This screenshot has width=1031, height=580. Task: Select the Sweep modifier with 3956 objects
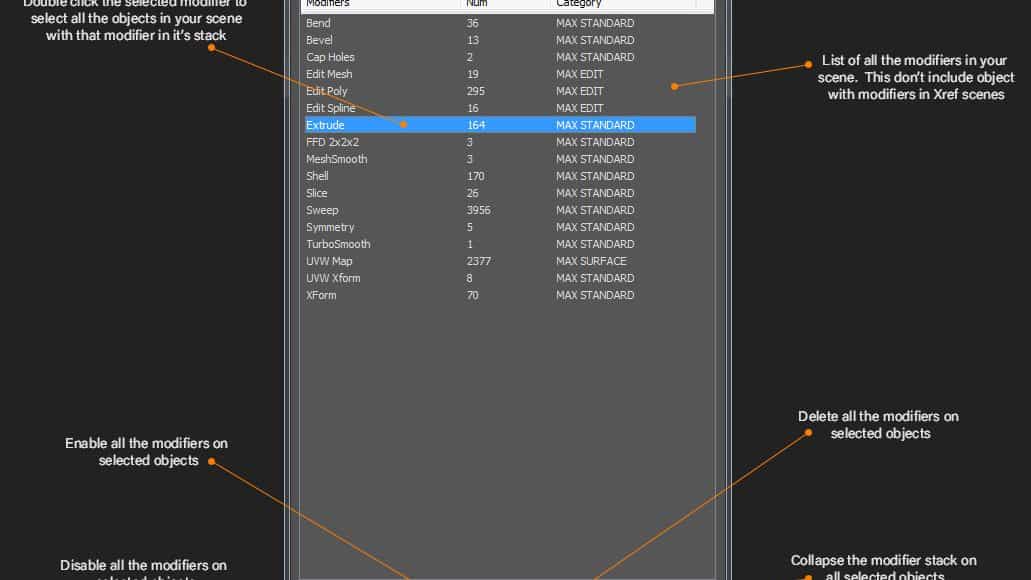click(x=323, y=210)
